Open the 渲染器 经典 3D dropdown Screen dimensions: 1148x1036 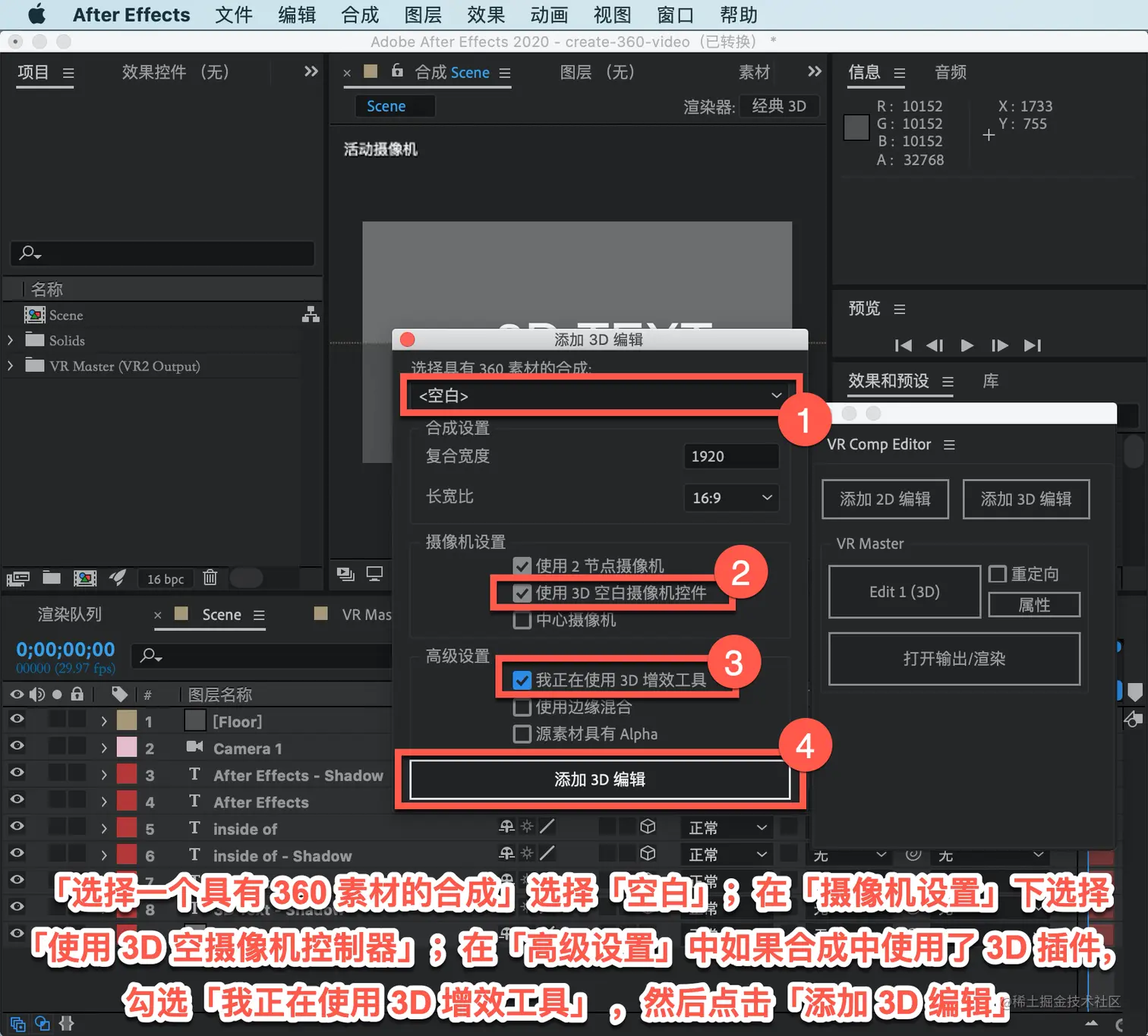[x=779, y=105]
